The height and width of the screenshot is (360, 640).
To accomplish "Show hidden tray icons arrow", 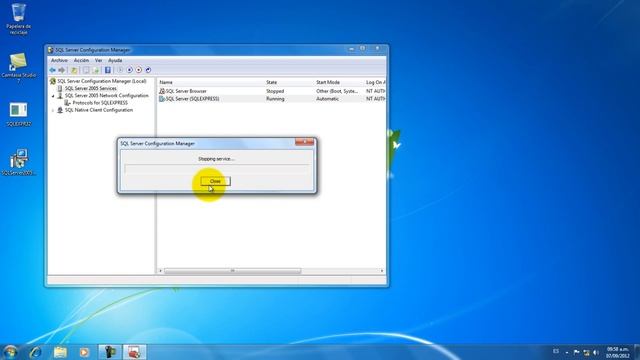I will [x=567, y=352].
